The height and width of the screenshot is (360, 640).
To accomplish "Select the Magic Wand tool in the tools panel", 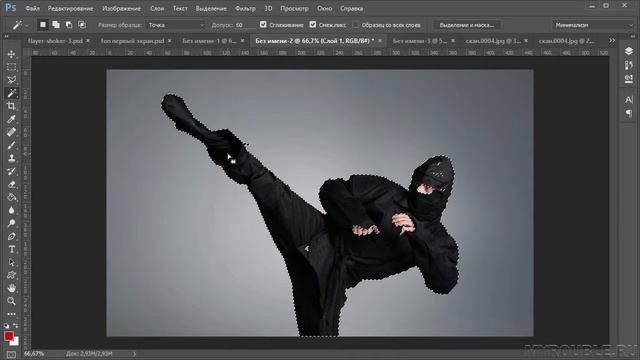I will pyautogui.click(x=11, y=93).
